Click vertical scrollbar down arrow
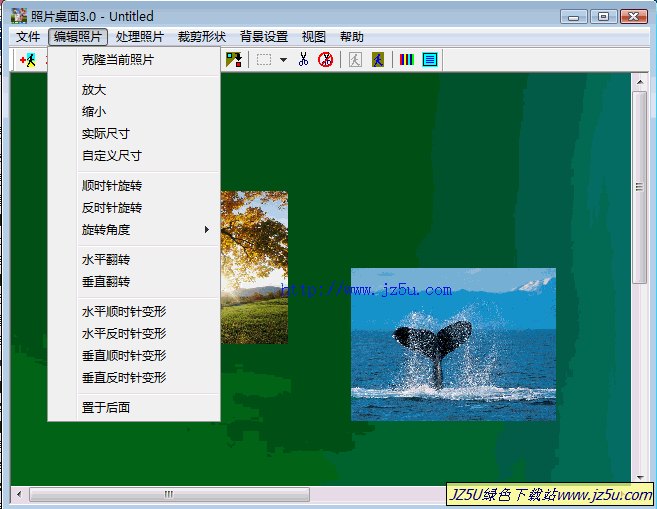This screenshot has width=657, height=509. tap(640, 478)
